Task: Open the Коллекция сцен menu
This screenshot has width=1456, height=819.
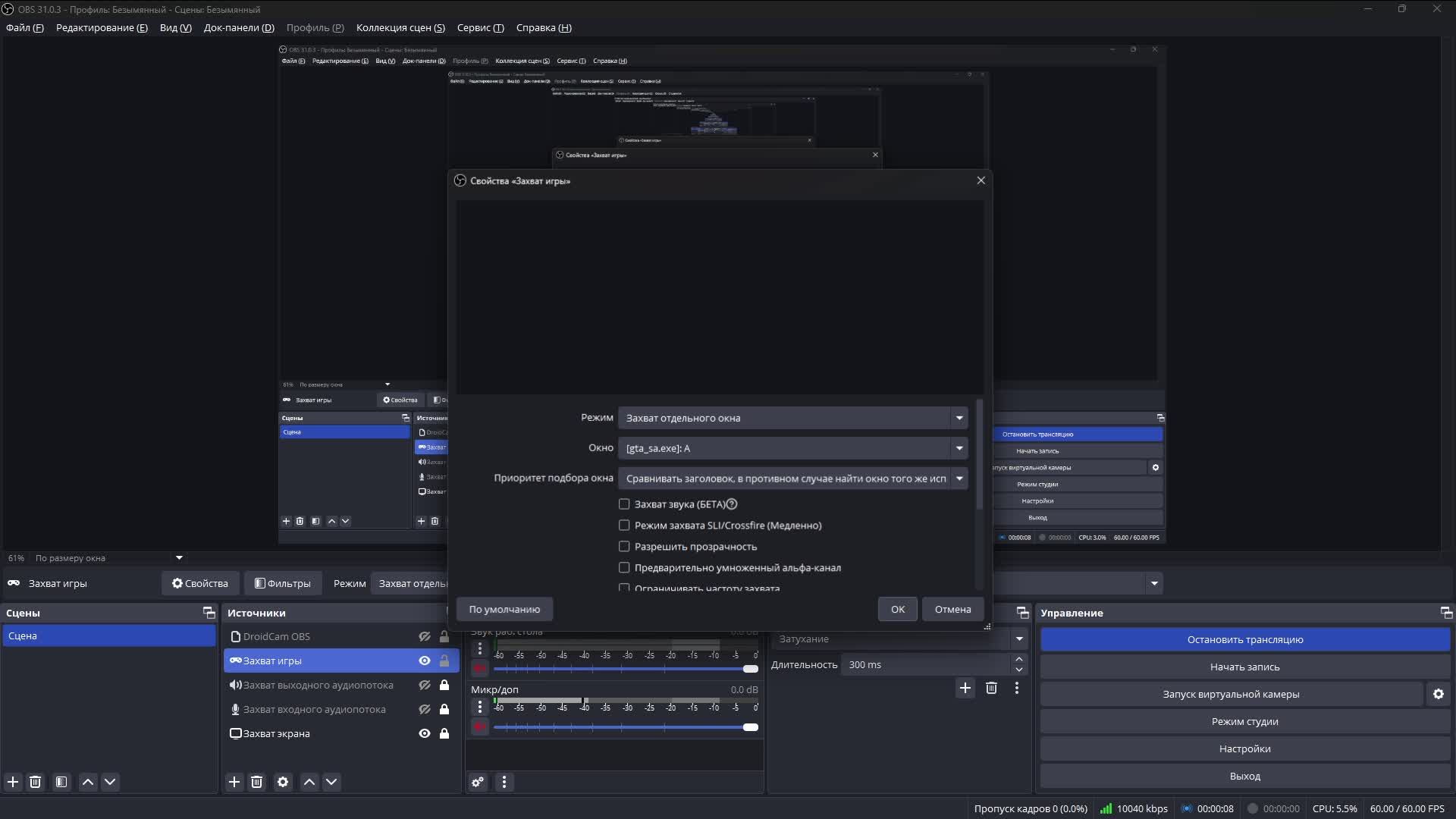Action: coord(400,28)
